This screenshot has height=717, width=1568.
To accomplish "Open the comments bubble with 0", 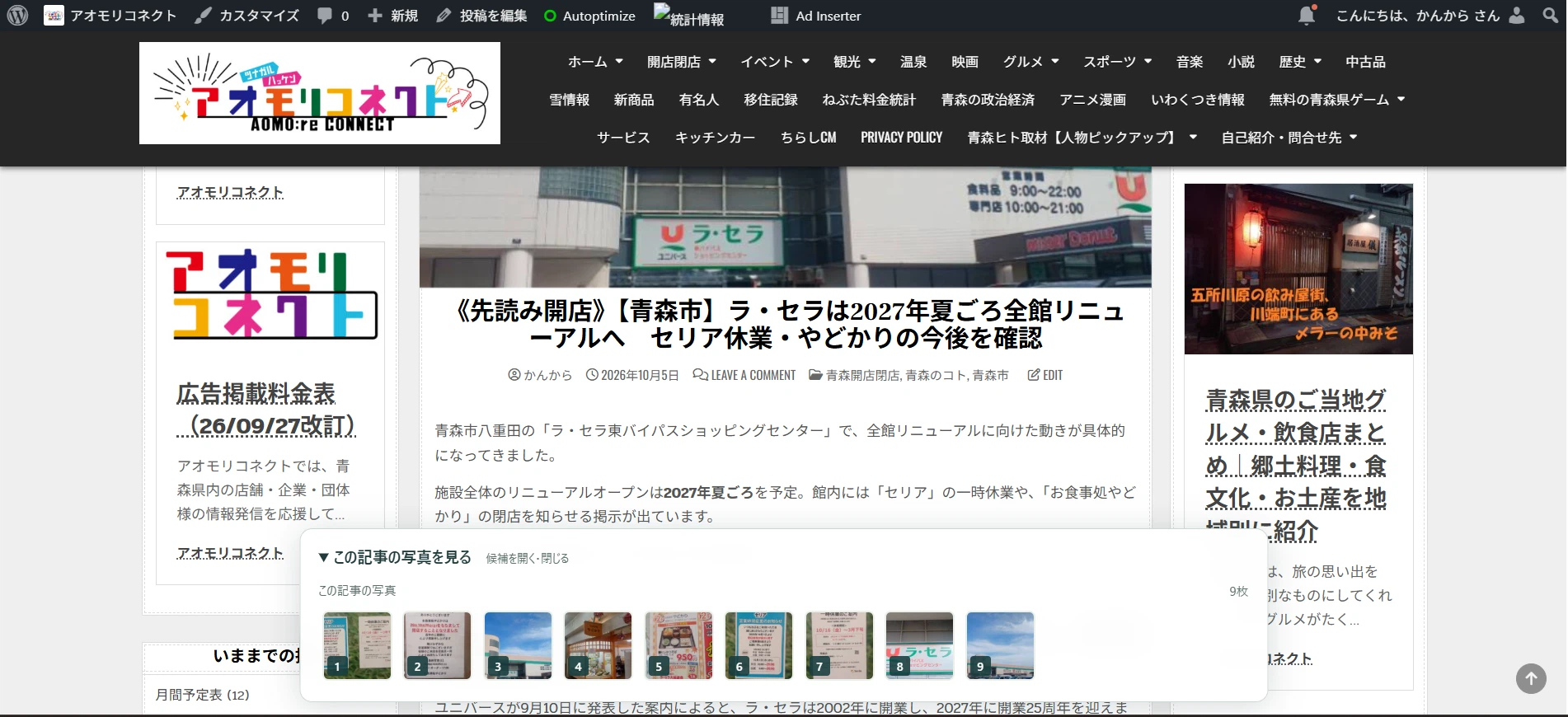I will point(333,16).
